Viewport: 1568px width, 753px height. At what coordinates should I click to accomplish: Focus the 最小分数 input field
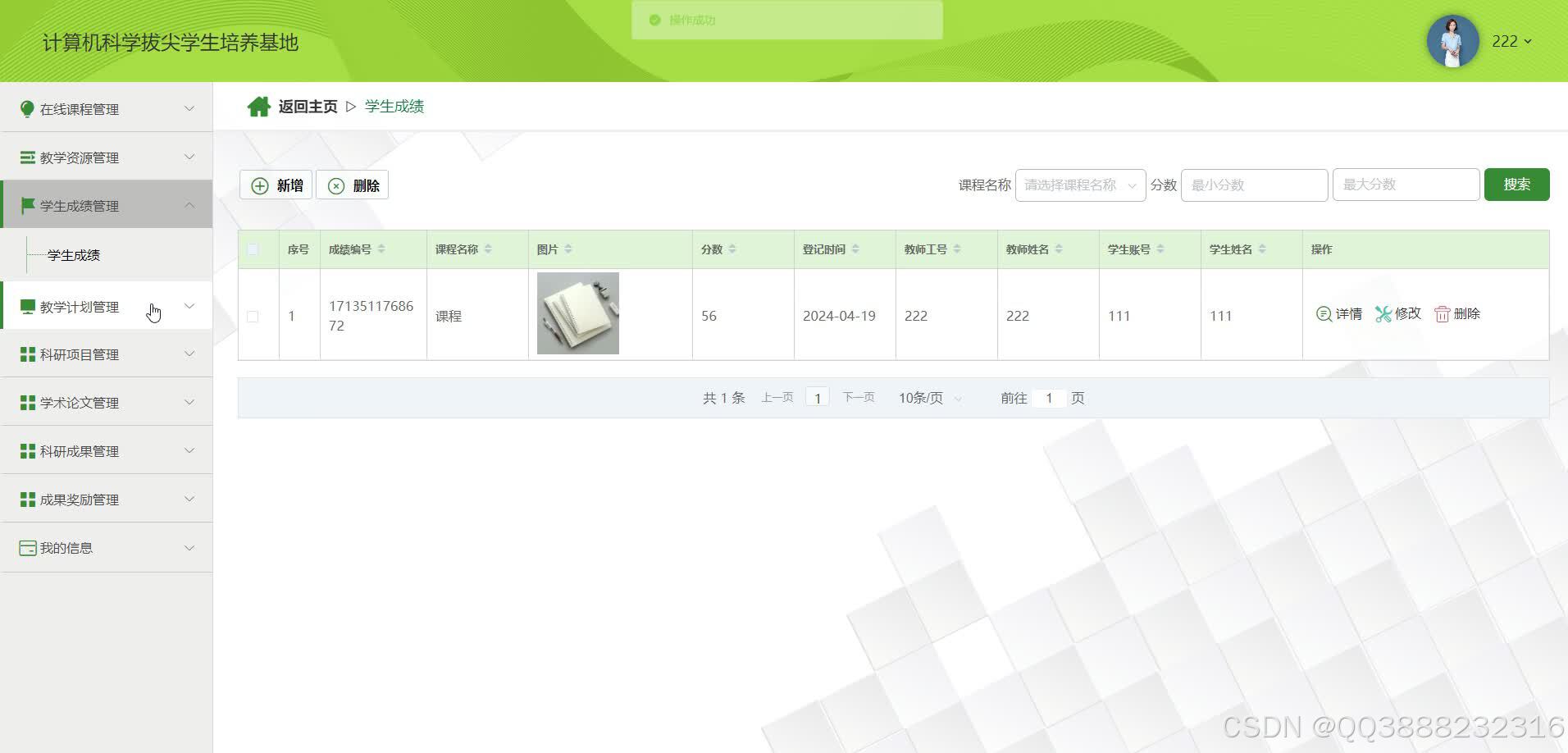1254,185
